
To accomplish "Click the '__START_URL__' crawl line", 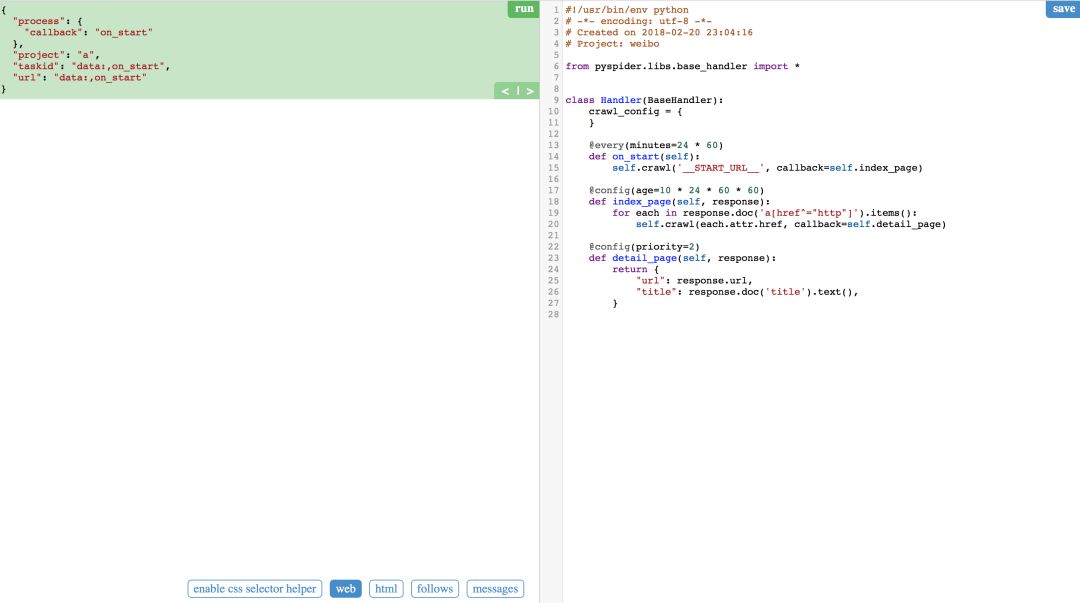I will pyautogui.click(x=767, y=168).
